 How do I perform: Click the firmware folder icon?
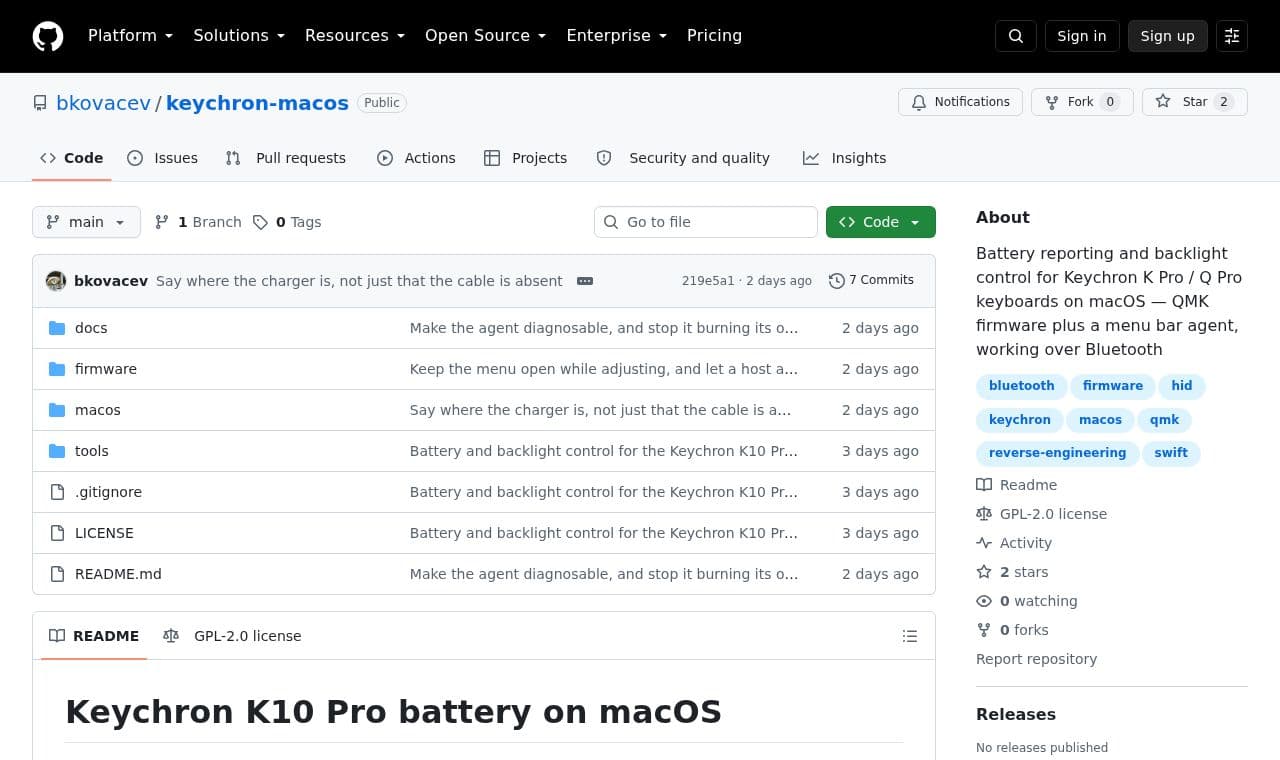[x=57, y=369]
